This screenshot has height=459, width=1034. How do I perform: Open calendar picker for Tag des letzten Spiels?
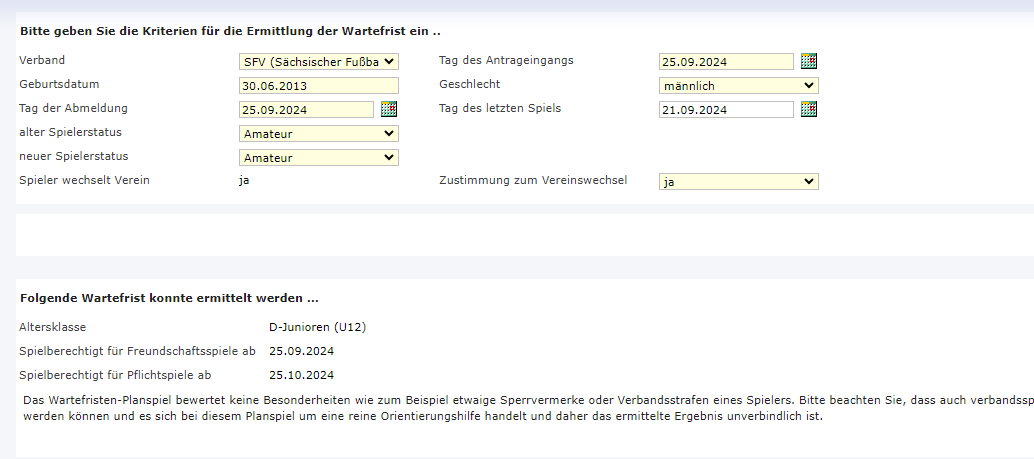[809, 109]
